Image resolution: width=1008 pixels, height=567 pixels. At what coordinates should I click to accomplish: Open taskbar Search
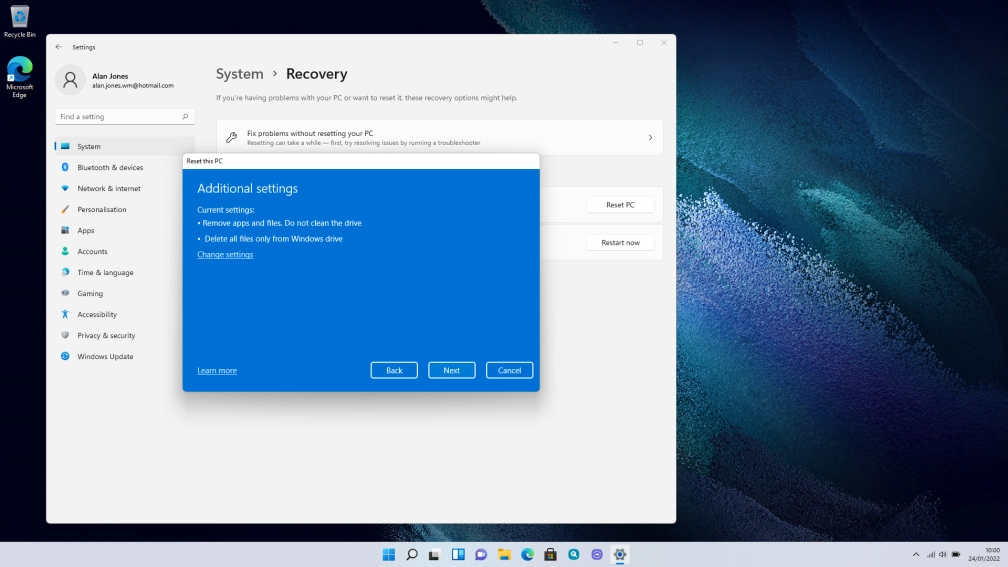click(411, 555)
